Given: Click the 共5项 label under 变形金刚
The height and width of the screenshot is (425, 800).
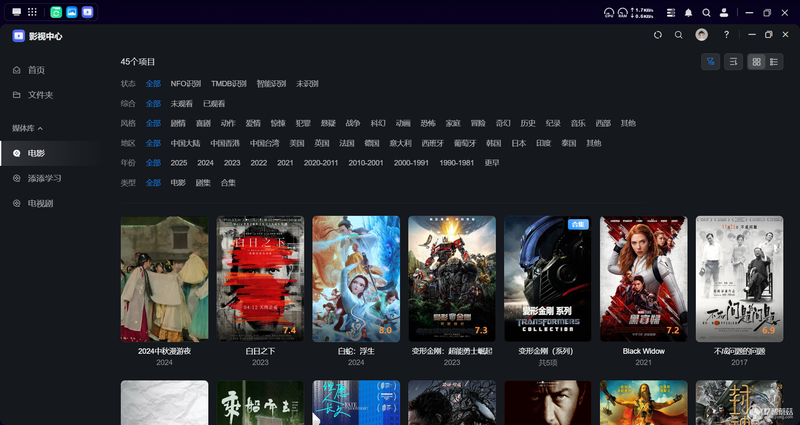Looking at the screenshot, I should [547, 363].
